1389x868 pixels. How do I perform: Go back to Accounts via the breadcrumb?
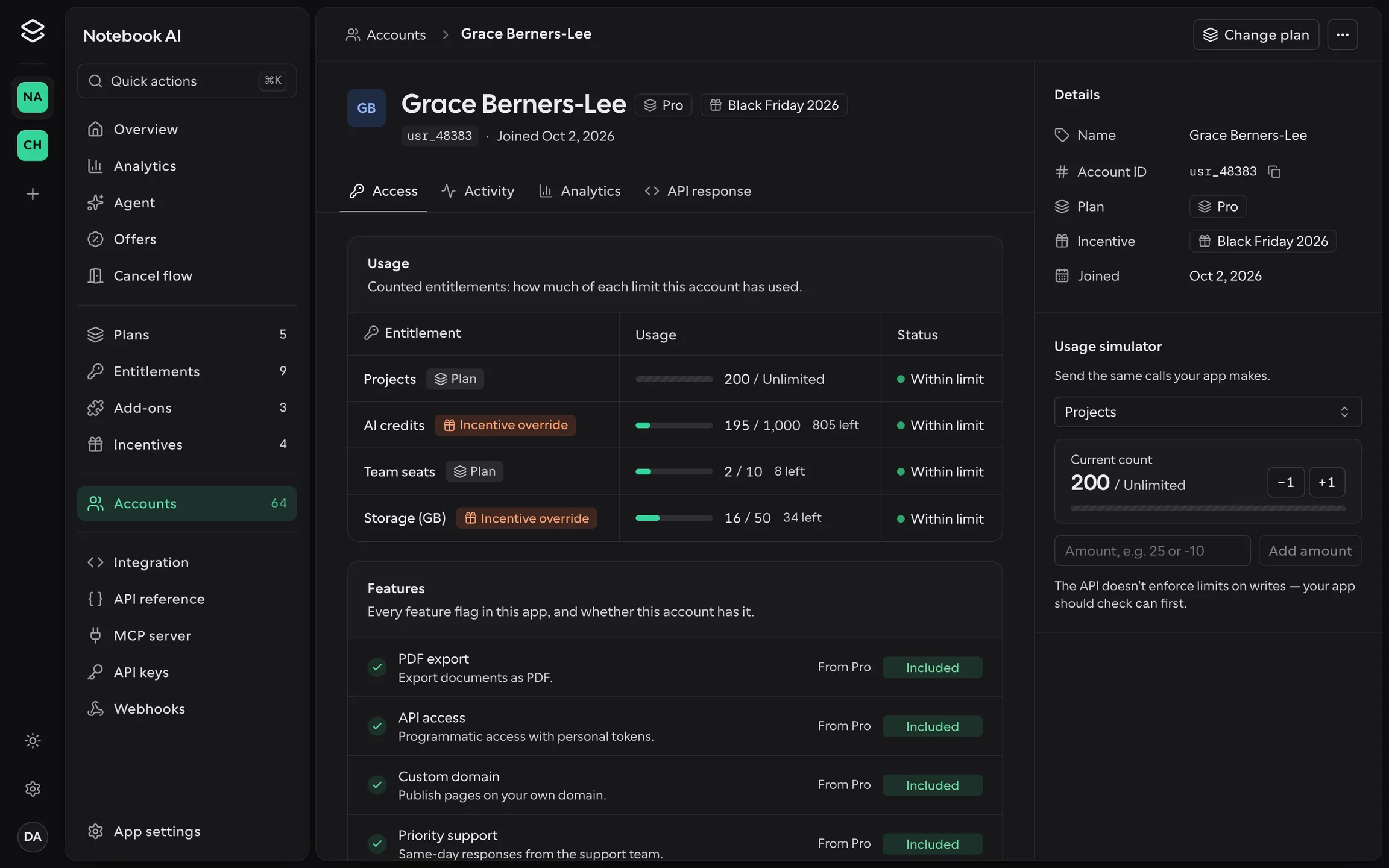[x=386, y=35]
